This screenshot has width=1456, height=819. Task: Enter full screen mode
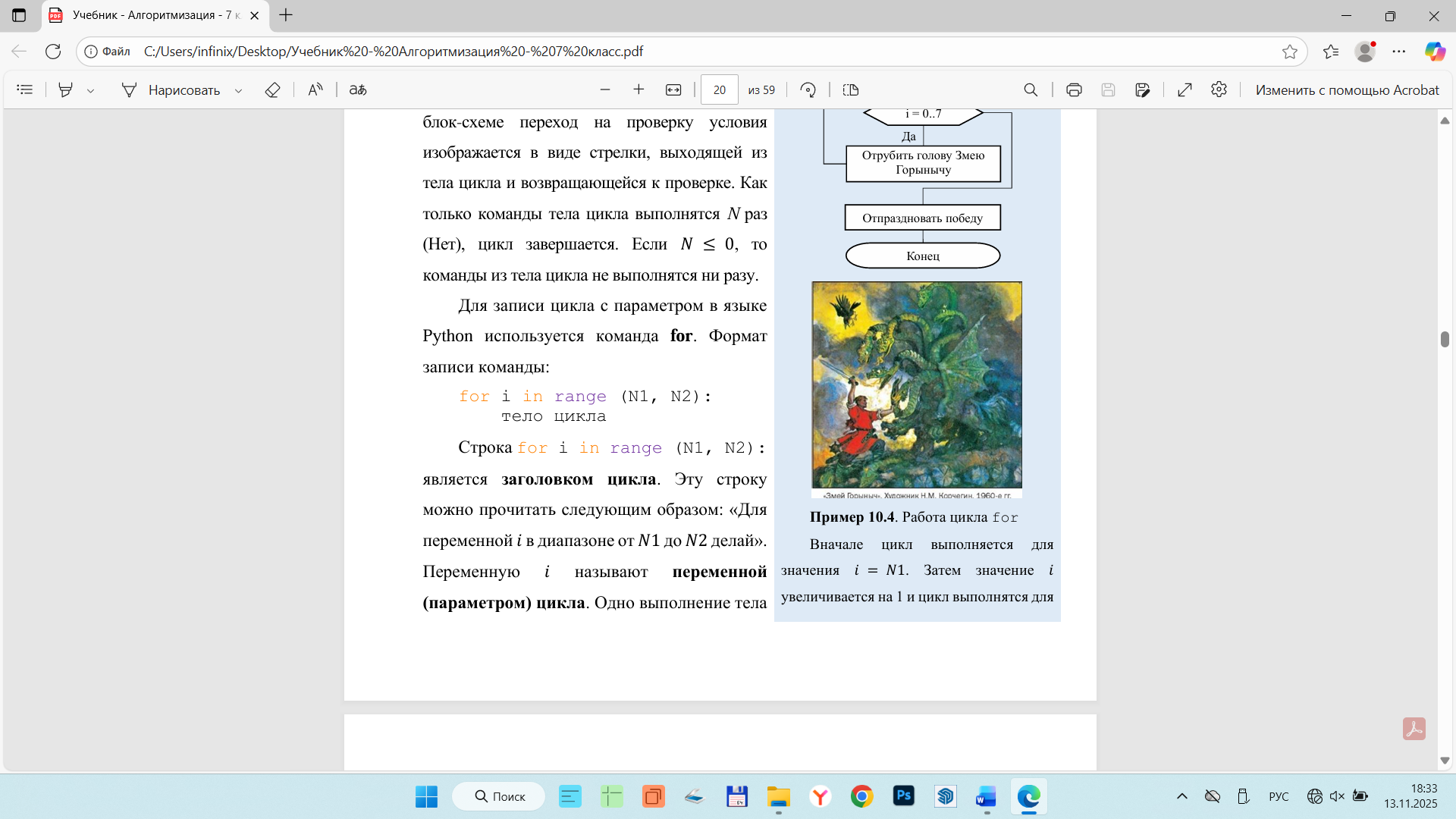(1185, 89)
